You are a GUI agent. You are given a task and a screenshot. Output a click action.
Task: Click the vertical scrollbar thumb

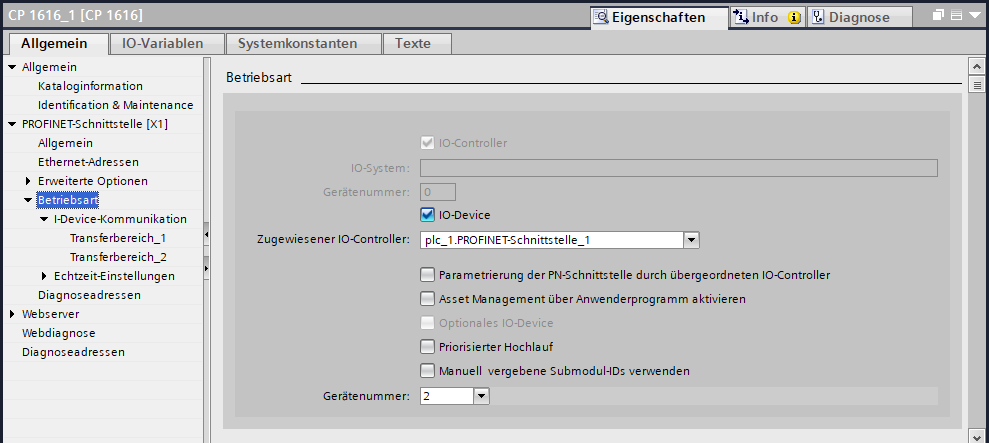click(977, 85)
